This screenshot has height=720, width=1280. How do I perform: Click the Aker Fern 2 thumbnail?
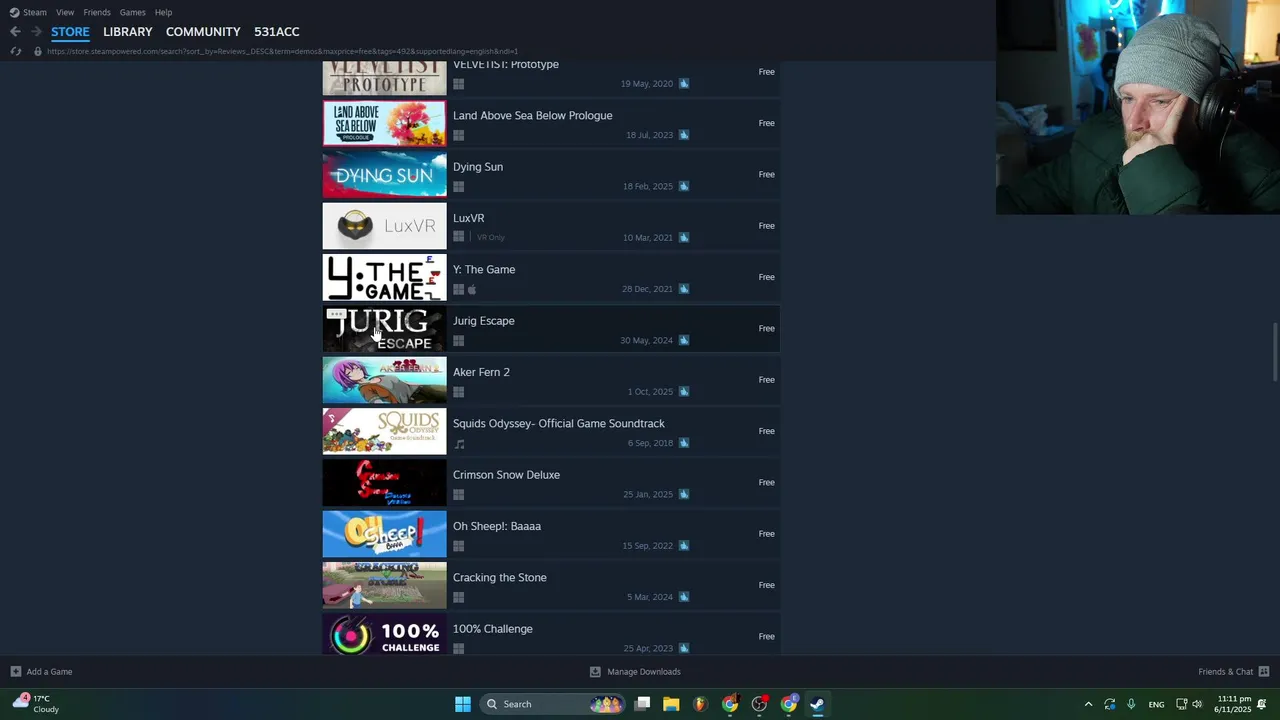tap(384, 380)
